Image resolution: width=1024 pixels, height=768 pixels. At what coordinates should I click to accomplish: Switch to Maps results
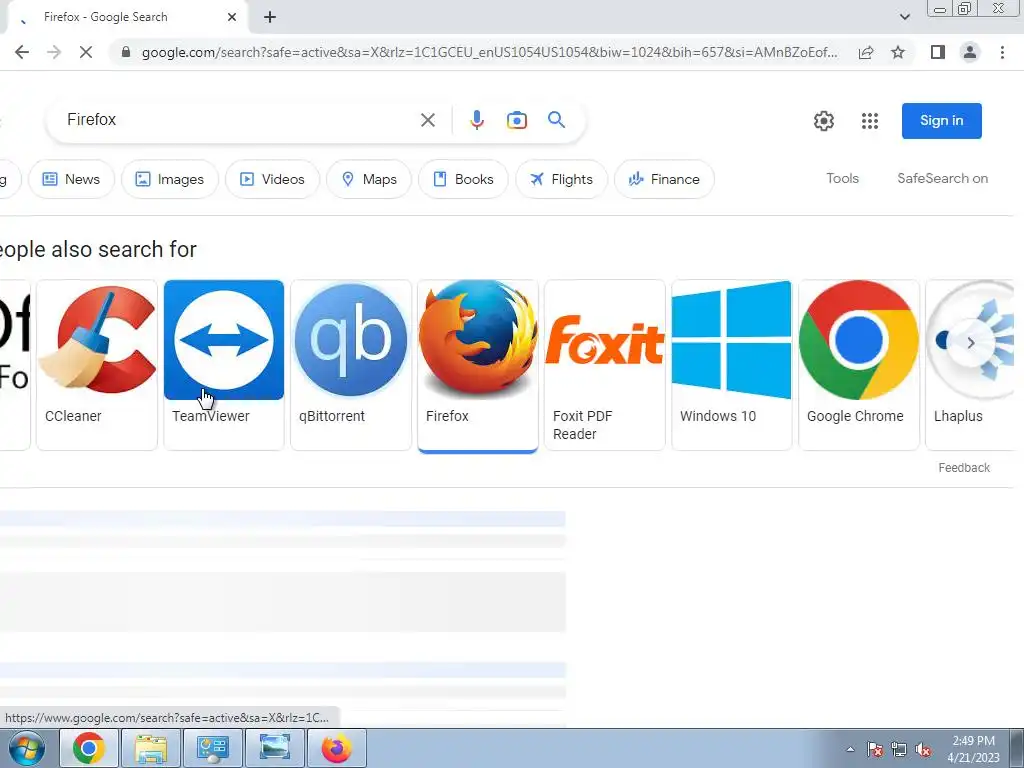click(x=369, y=179)
